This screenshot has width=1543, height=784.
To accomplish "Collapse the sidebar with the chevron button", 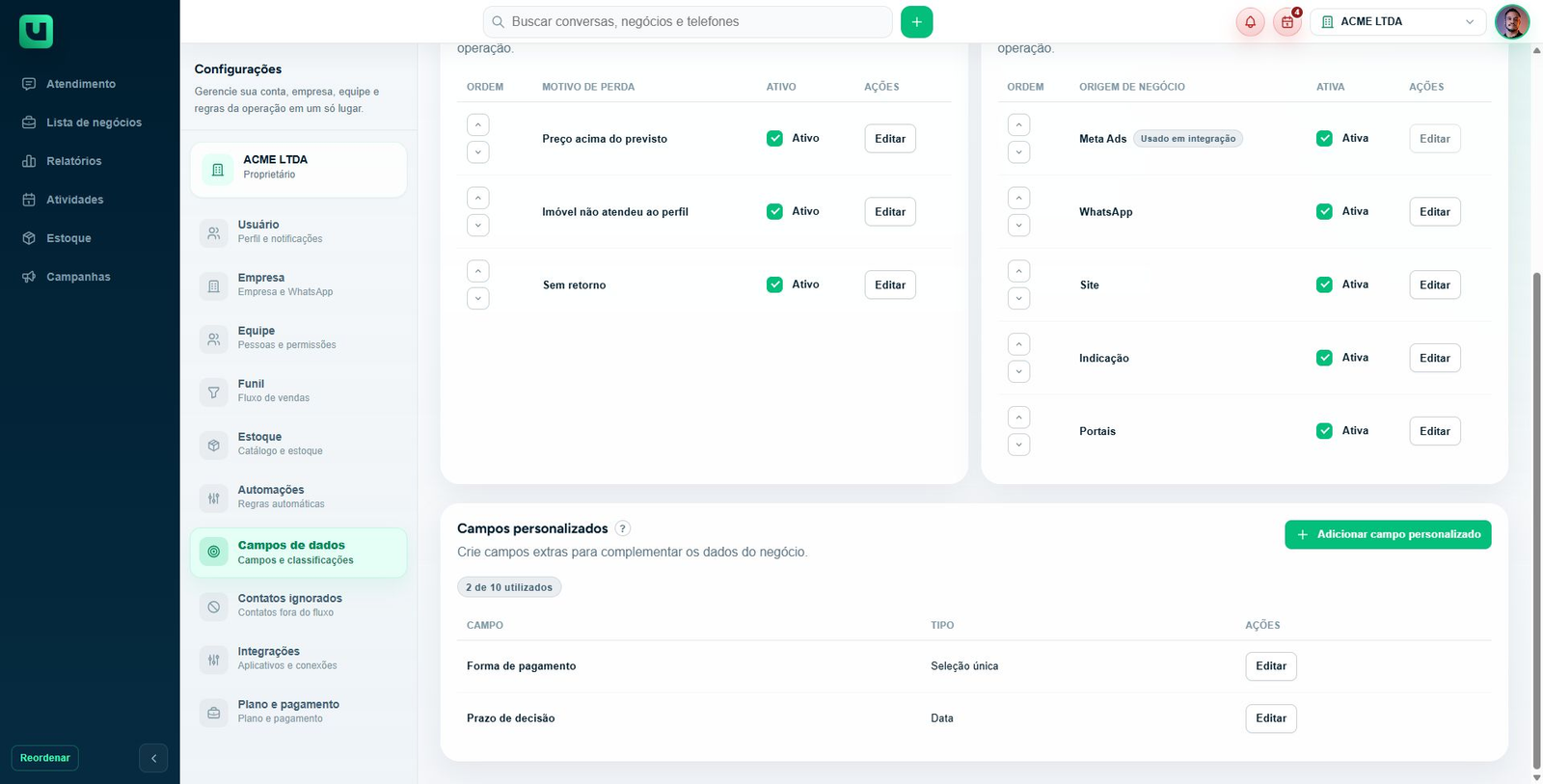I will (153, 758).
